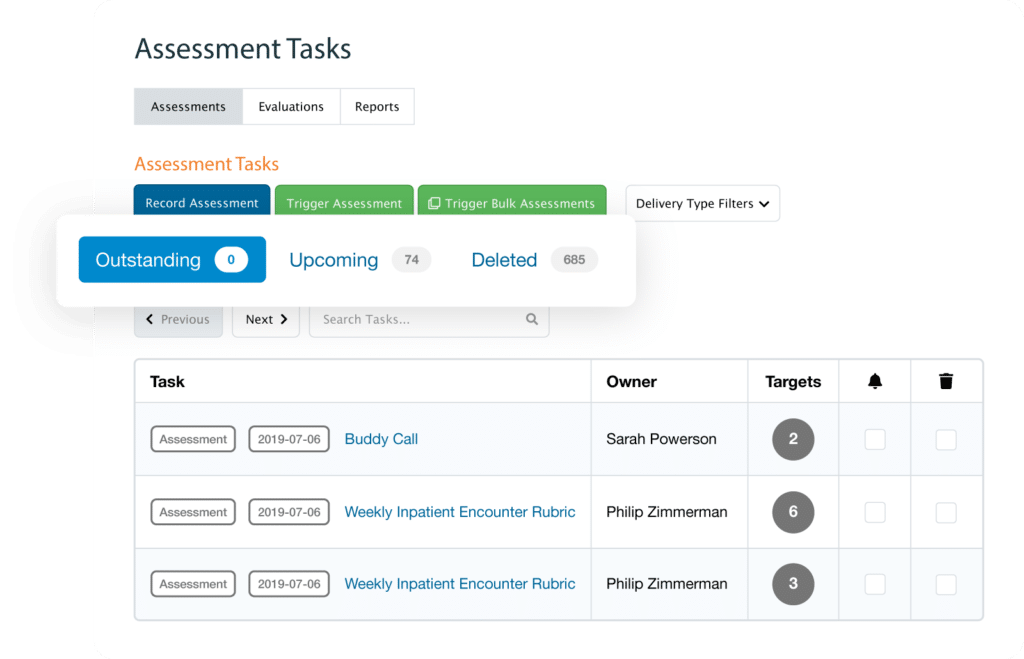Go to the Next page
Screen dimensions: 1024x659
[266, 320]
